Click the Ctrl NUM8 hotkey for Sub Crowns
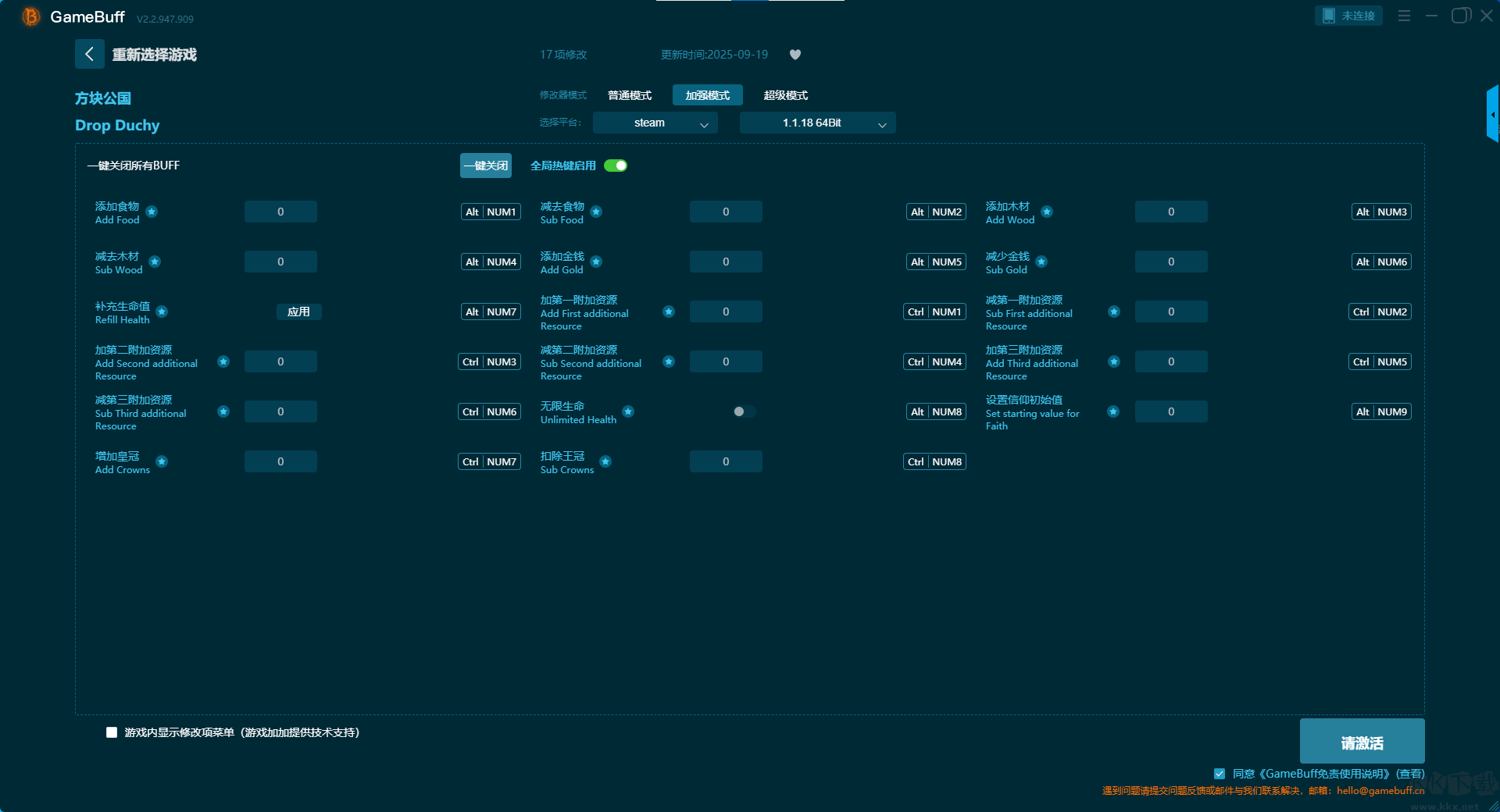This screenshot has height=812, width=1500. click(x=934, y=461)
